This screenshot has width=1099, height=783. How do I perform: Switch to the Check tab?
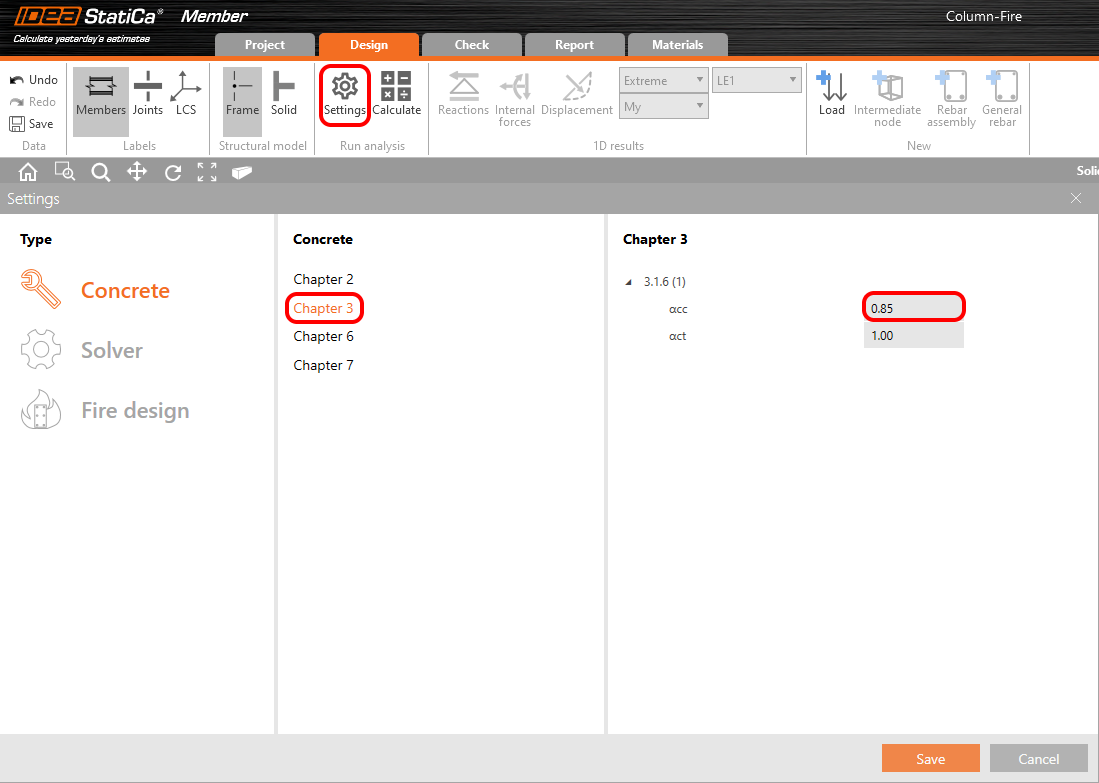[x=472, y=45]
